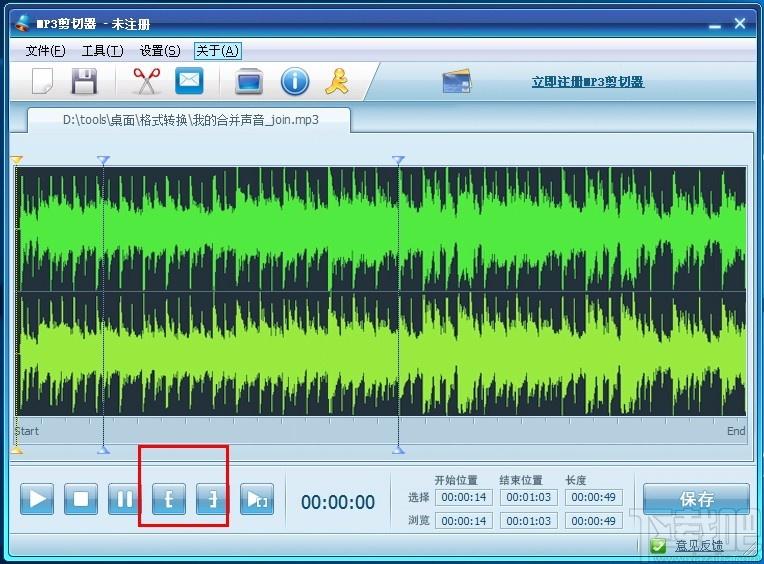764x564 pixels.
Task: Click the bottom blue selection end marker
Action: pos(398,450)
